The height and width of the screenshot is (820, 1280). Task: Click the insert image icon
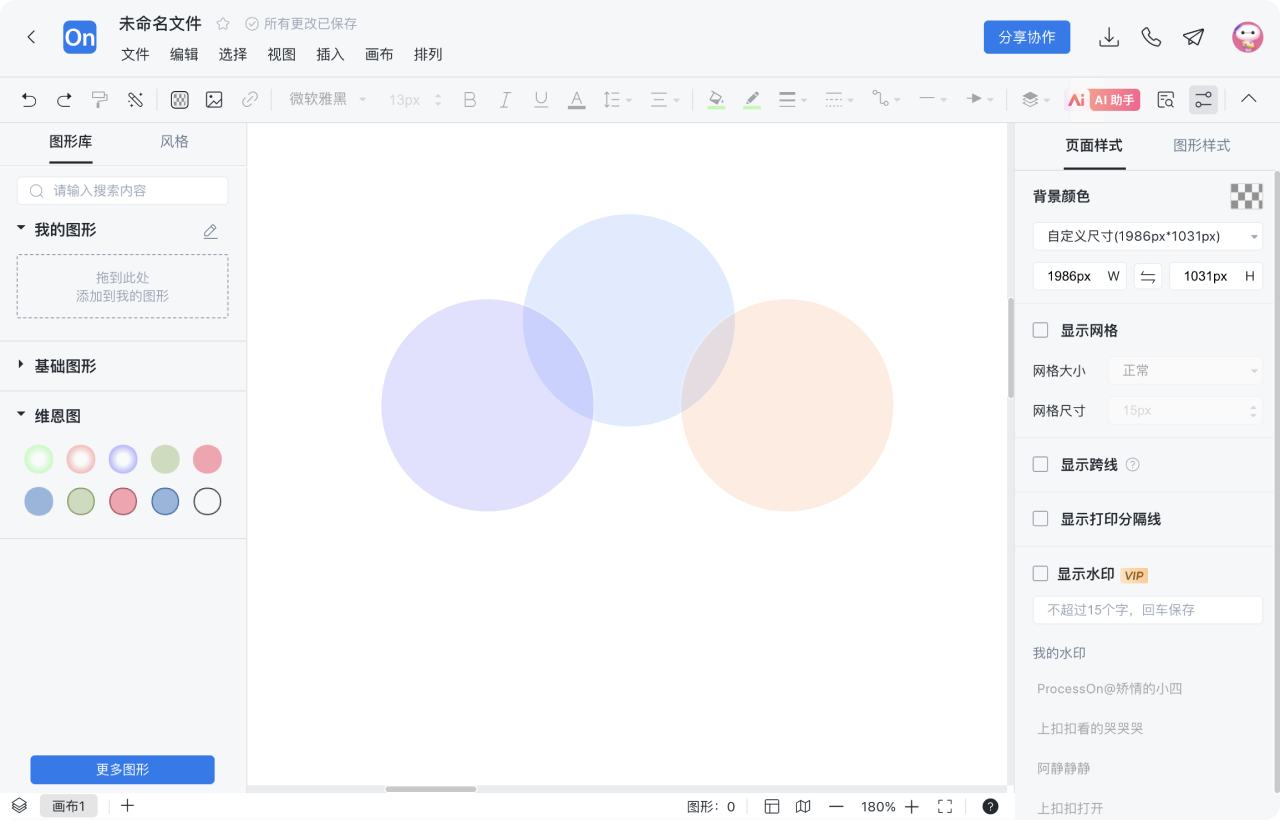click(x=214, y=99)
